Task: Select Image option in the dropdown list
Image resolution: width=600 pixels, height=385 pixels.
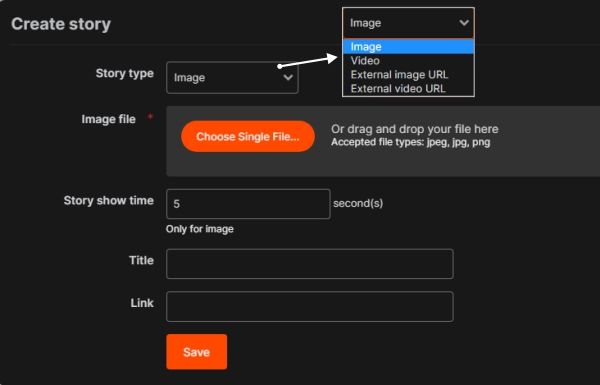Action: pos(408,47)
